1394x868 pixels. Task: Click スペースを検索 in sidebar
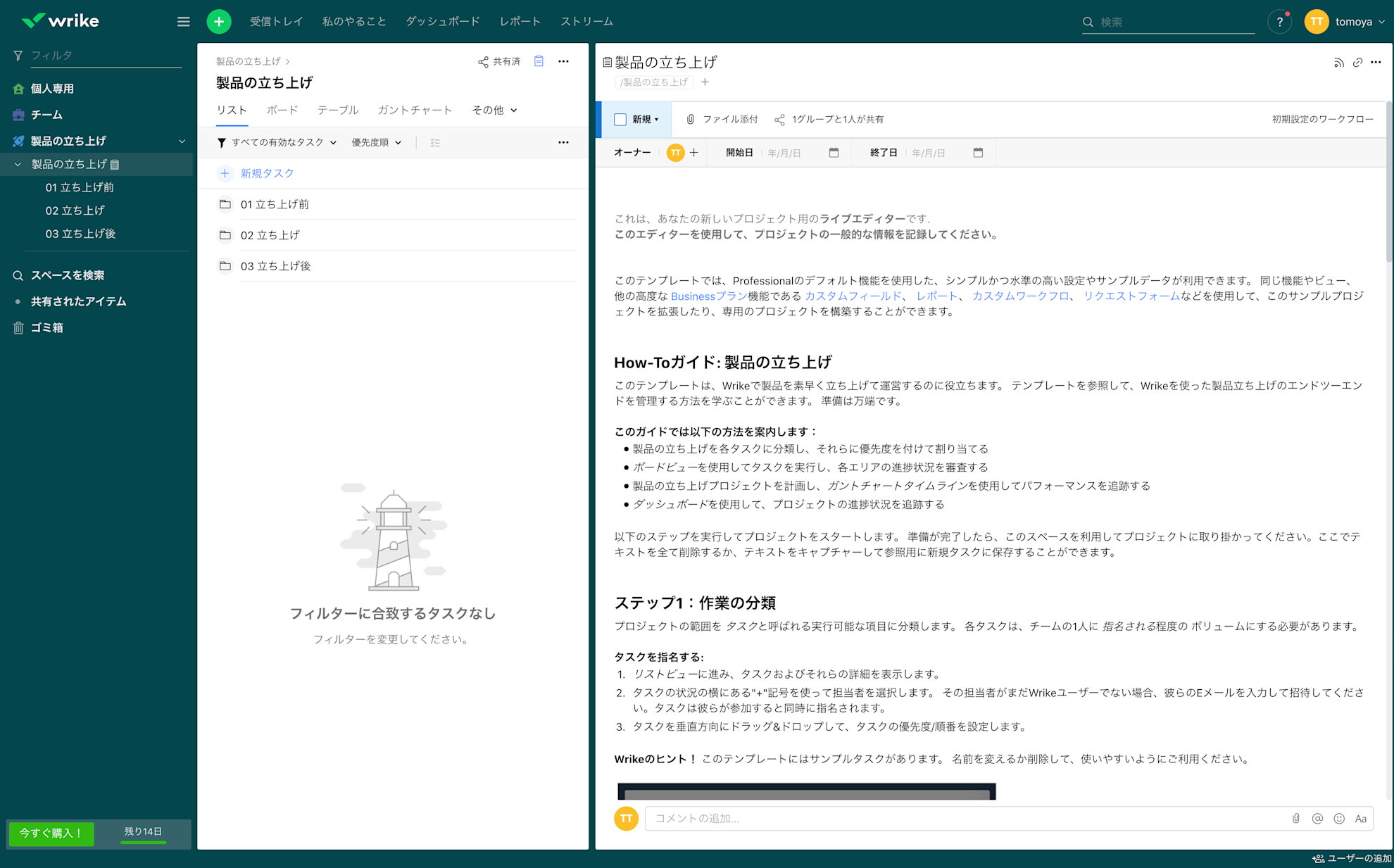(68, 275)
